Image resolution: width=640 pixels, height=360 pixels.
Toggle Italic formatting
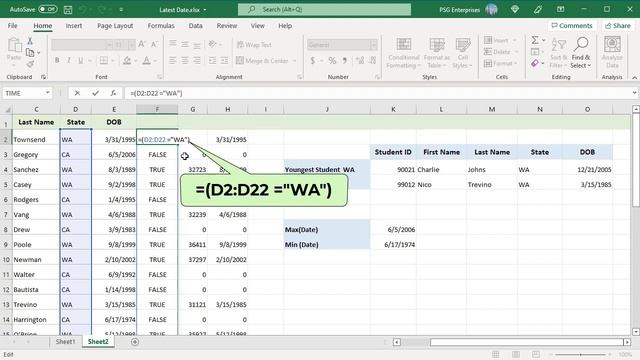pos(69,60)
